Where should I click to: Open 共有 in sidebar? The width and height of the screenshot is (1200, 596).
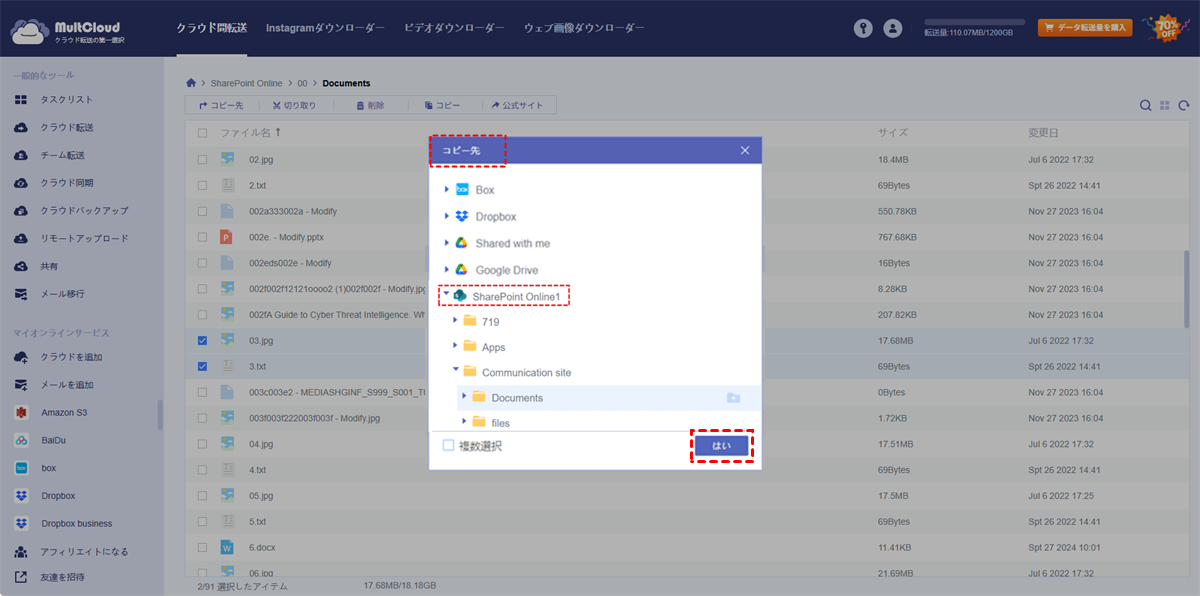tap(49, 266)
